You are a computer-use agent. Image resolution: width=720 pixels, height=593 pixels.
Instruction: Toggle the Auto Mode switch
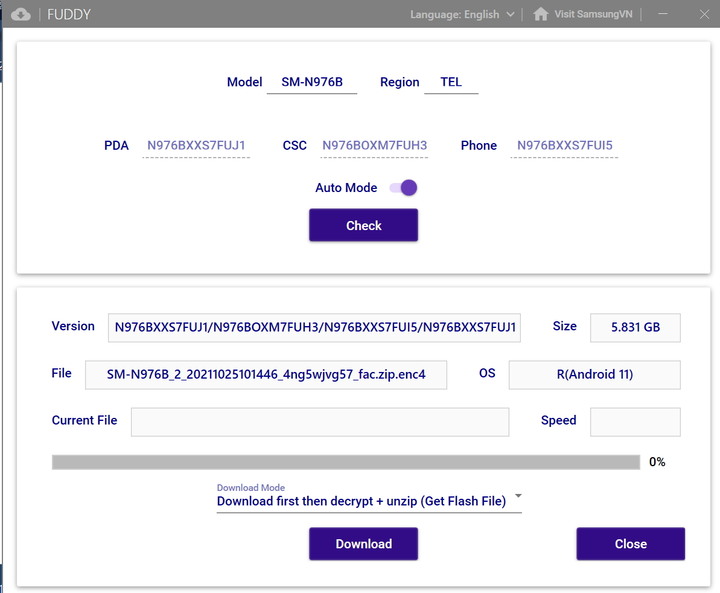[x=404, y=187]
